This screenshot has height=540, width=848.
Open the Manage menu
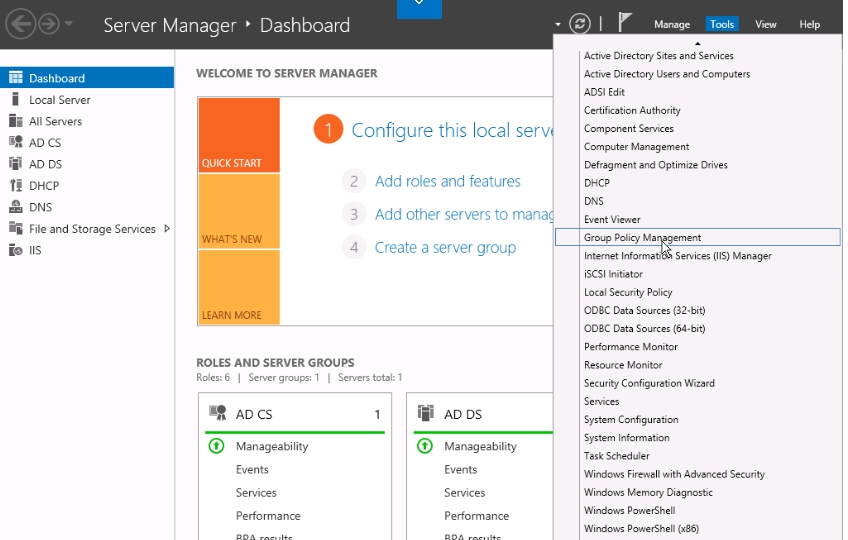(671, 24)
